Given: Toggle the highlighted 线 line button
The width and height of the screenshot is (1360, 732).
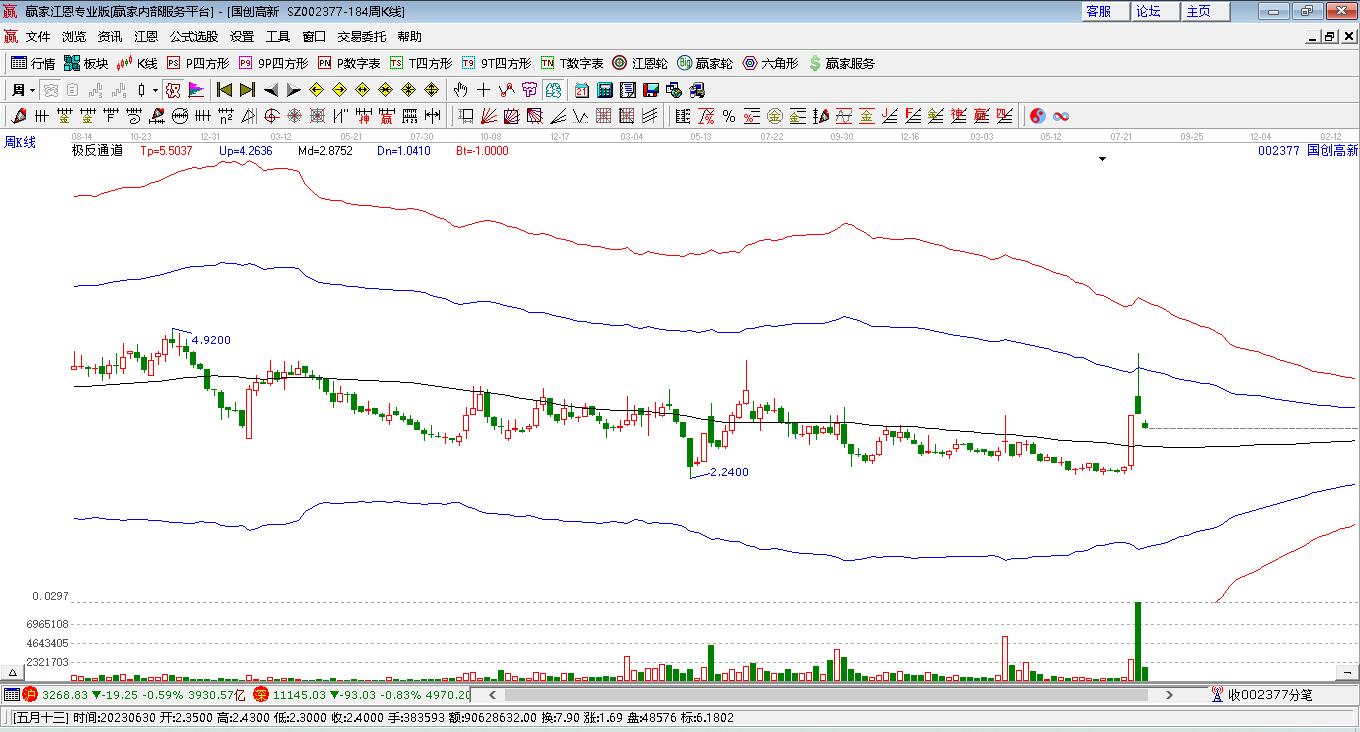Looking at the screenshot, I should 553,90.
